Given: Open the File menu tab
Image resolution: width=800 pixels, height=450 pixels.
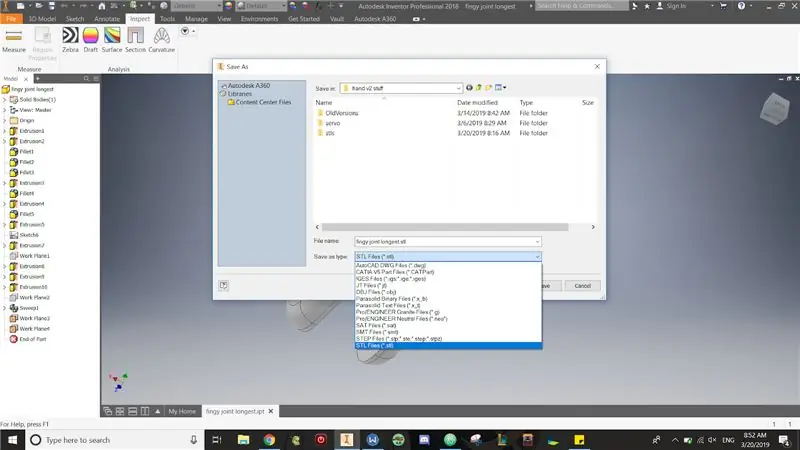Looking at the screenshot, I should tap(11, 19).
